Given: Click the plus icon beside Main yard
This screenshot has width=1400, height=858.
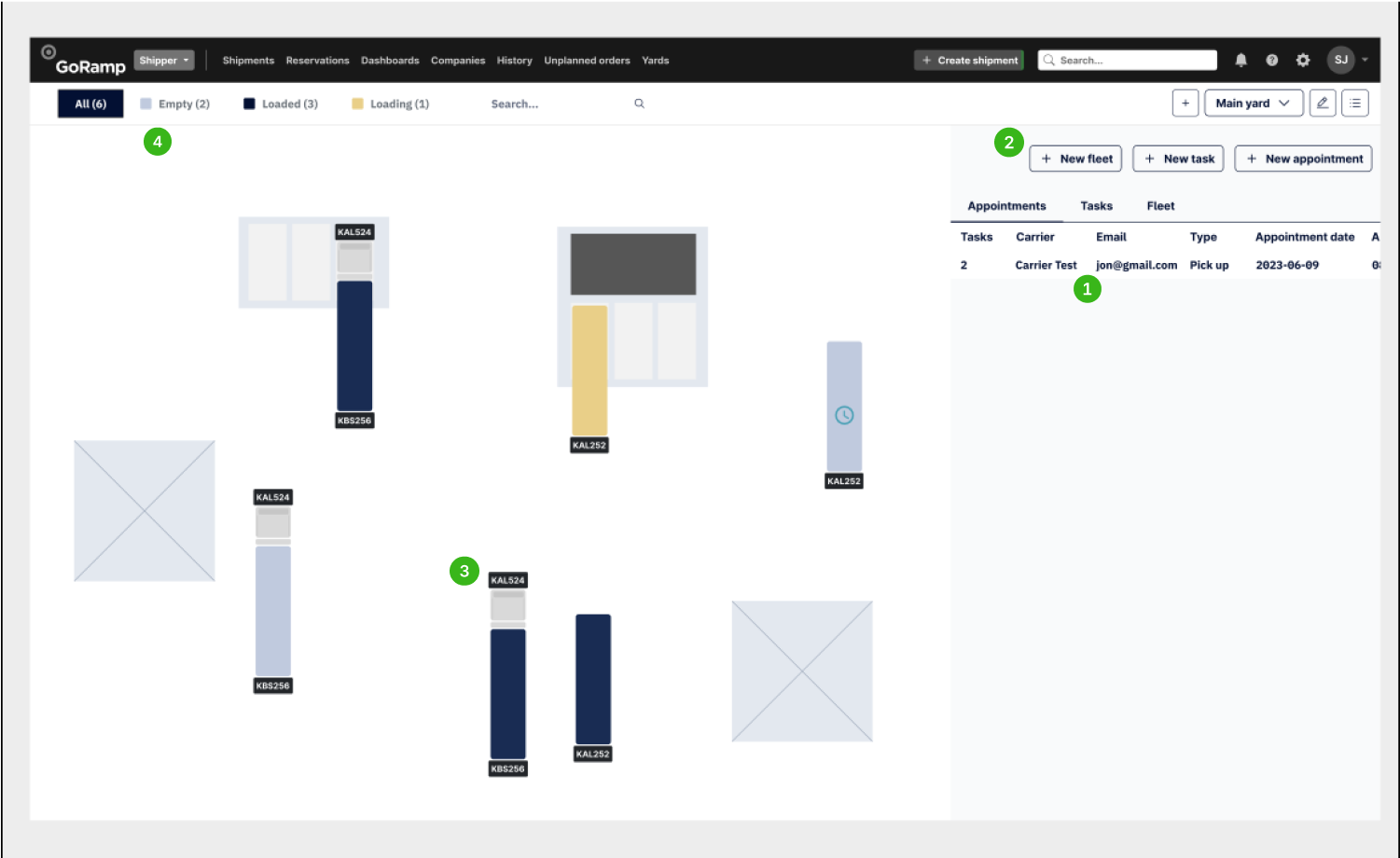Looking at the screenshot, I should [x=1185, y=104].
